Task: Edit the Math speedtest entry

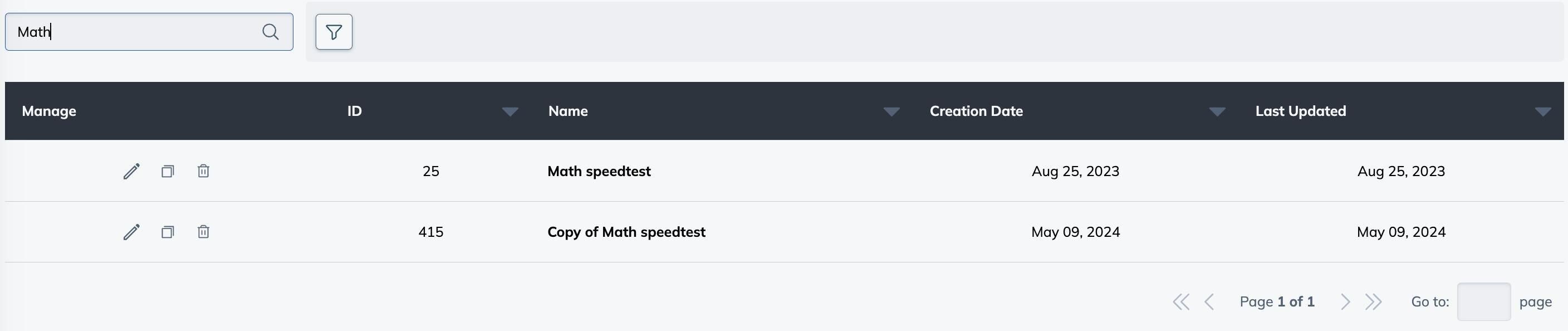Action: click(x=131, y=171)
